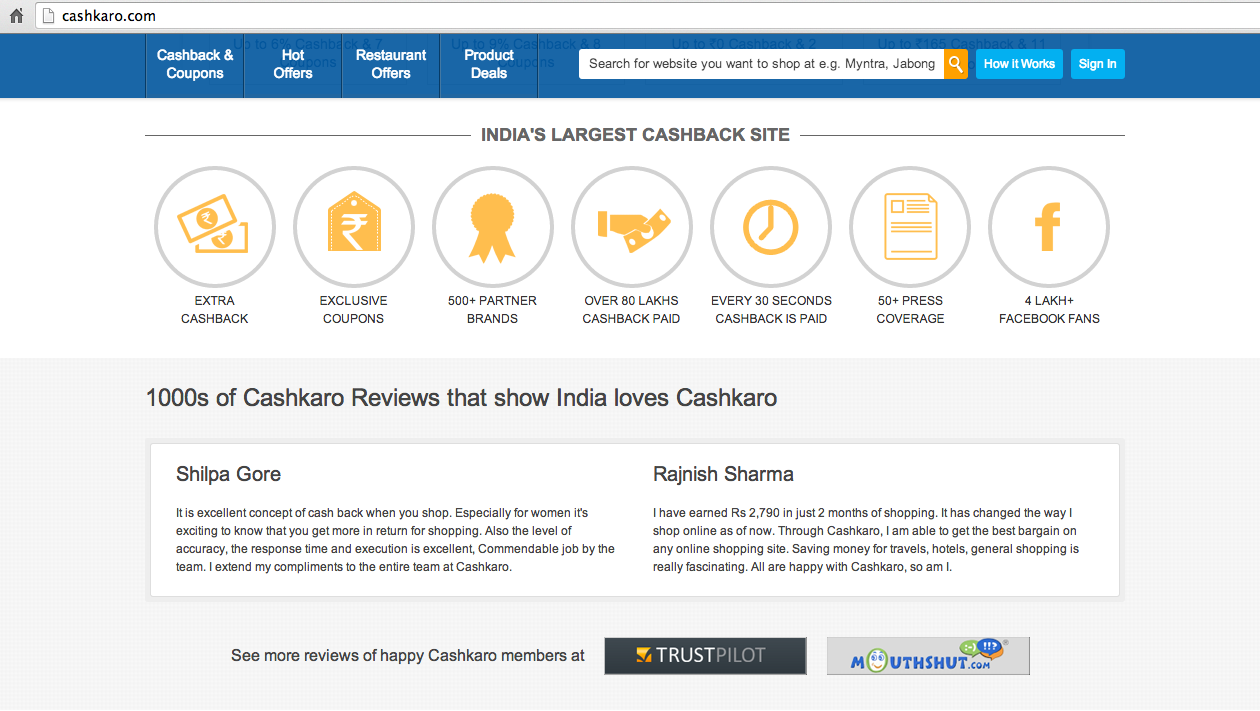Click the Extra Cashback money icon
1260x711 pixels.
214,227
